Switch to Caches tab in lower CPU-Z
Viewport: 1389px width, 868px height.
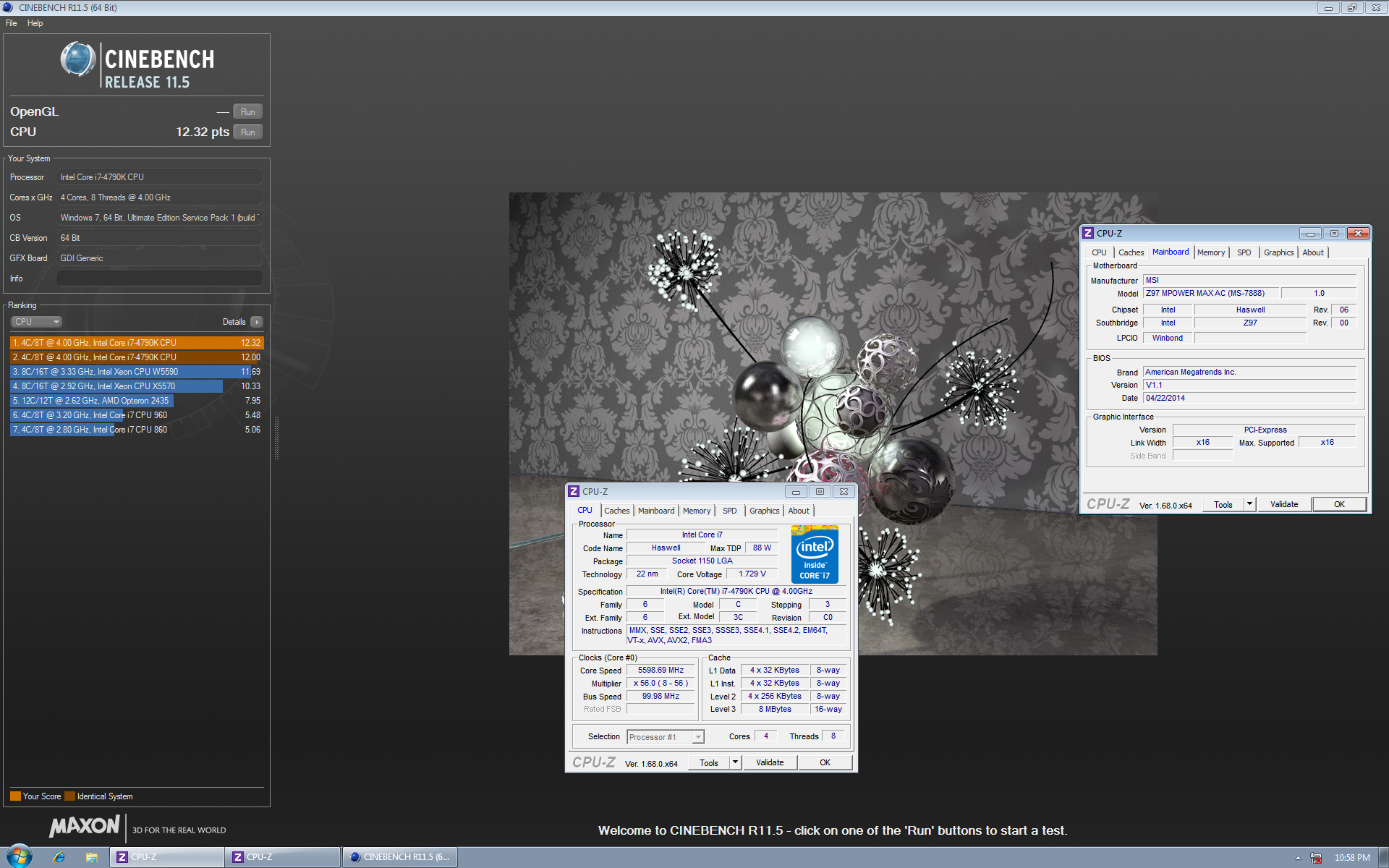pyautogui.click(x=617, y=511)
